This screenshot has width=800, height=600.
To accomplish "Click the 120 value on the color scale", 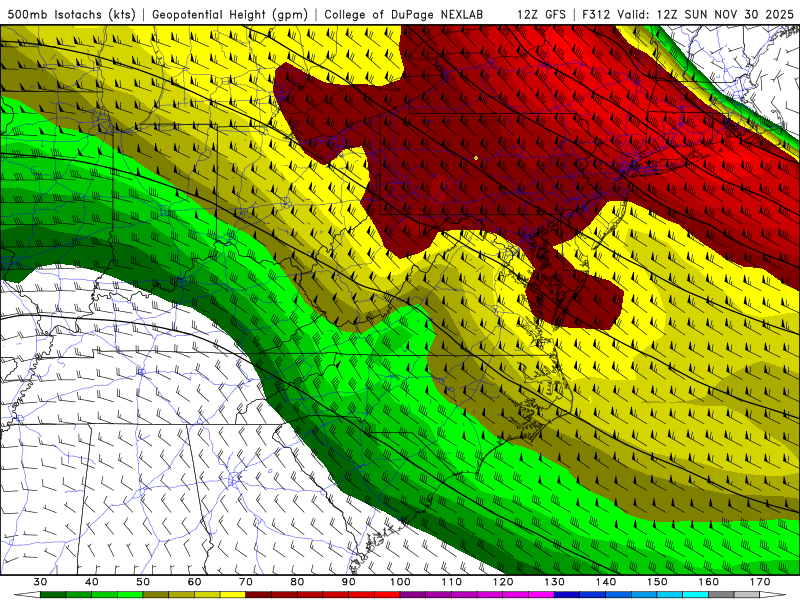I will (503, 582).
